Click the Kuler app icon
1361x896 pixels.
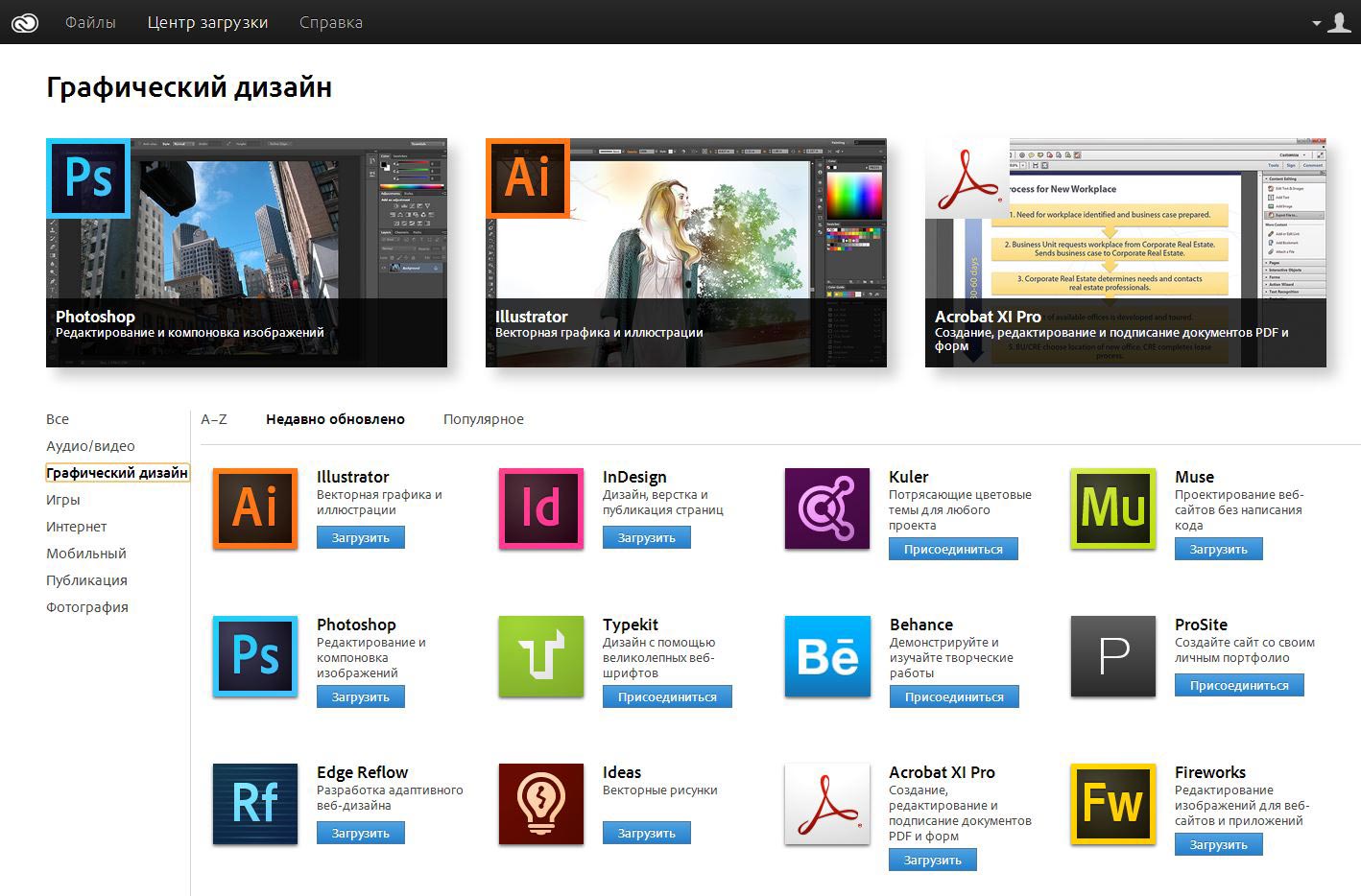(827, 508)
